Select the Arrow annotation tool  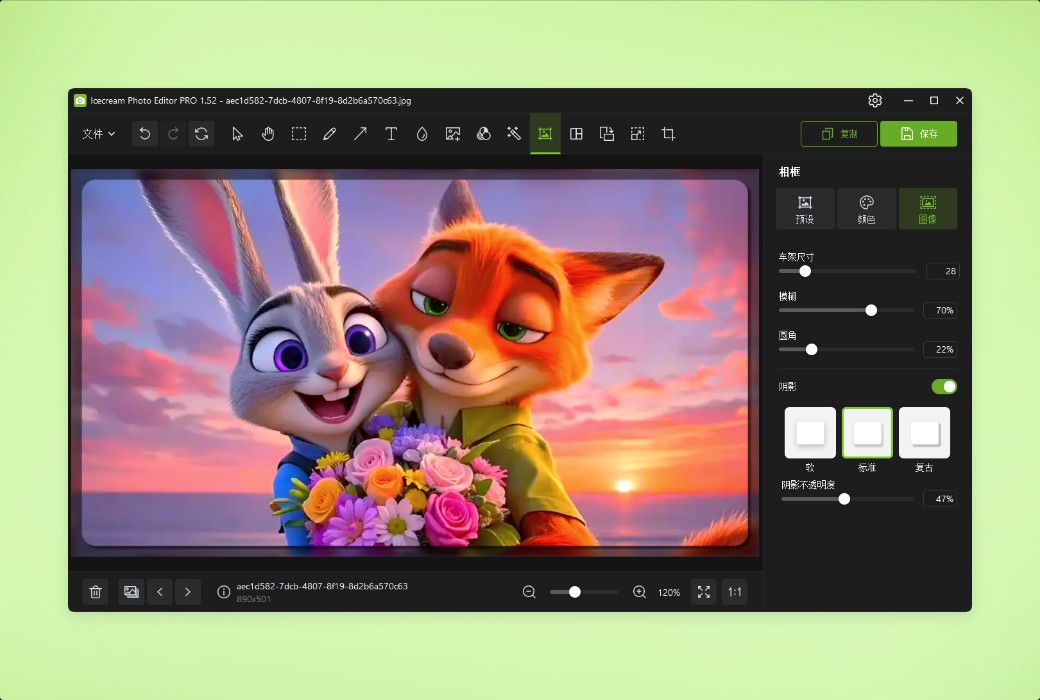pos(360,133)
